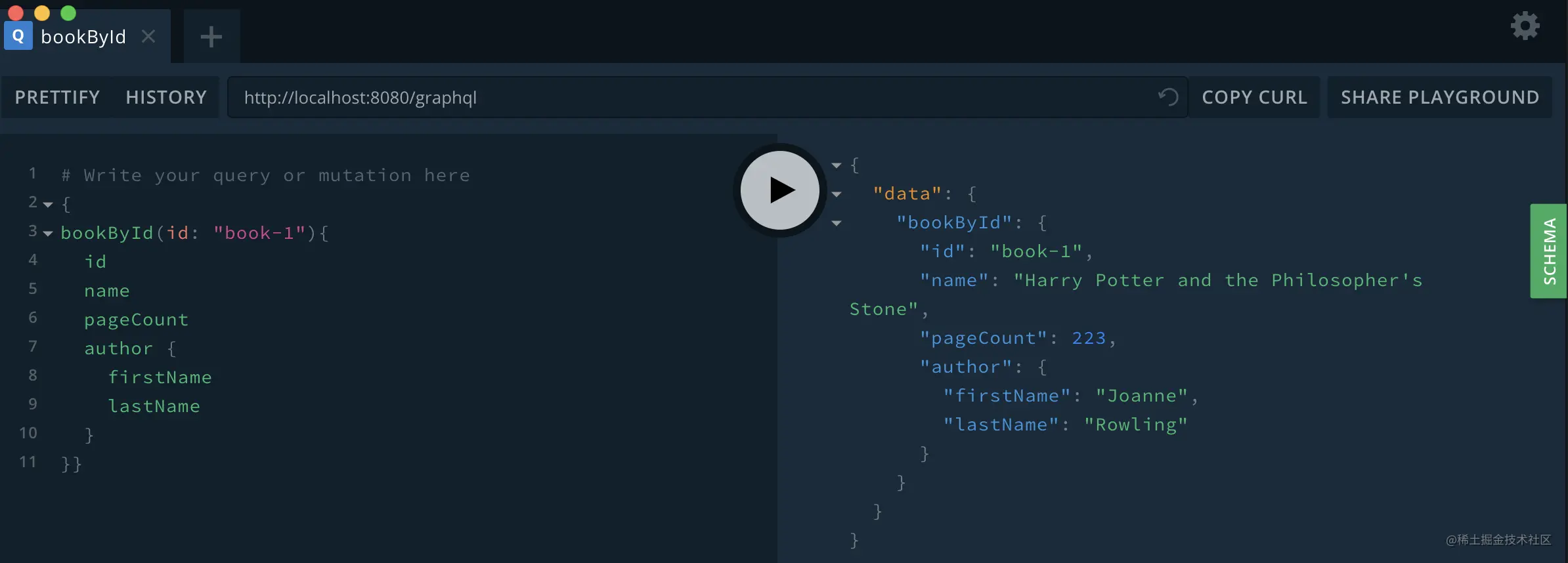Screen dimensions: 1568x563
Task: Click the comment line in the editor
Action: 266,175
